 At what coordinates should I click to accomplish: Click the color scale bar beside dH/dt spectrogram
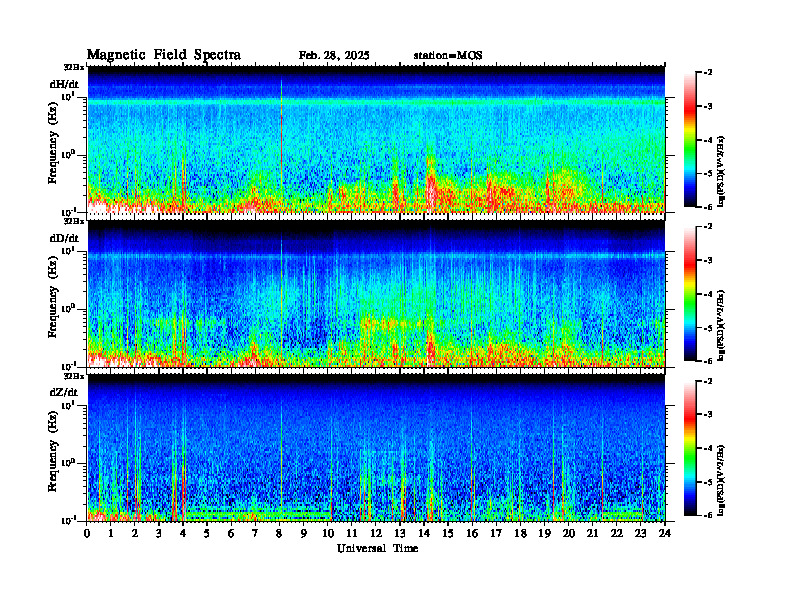coord(690,140)
